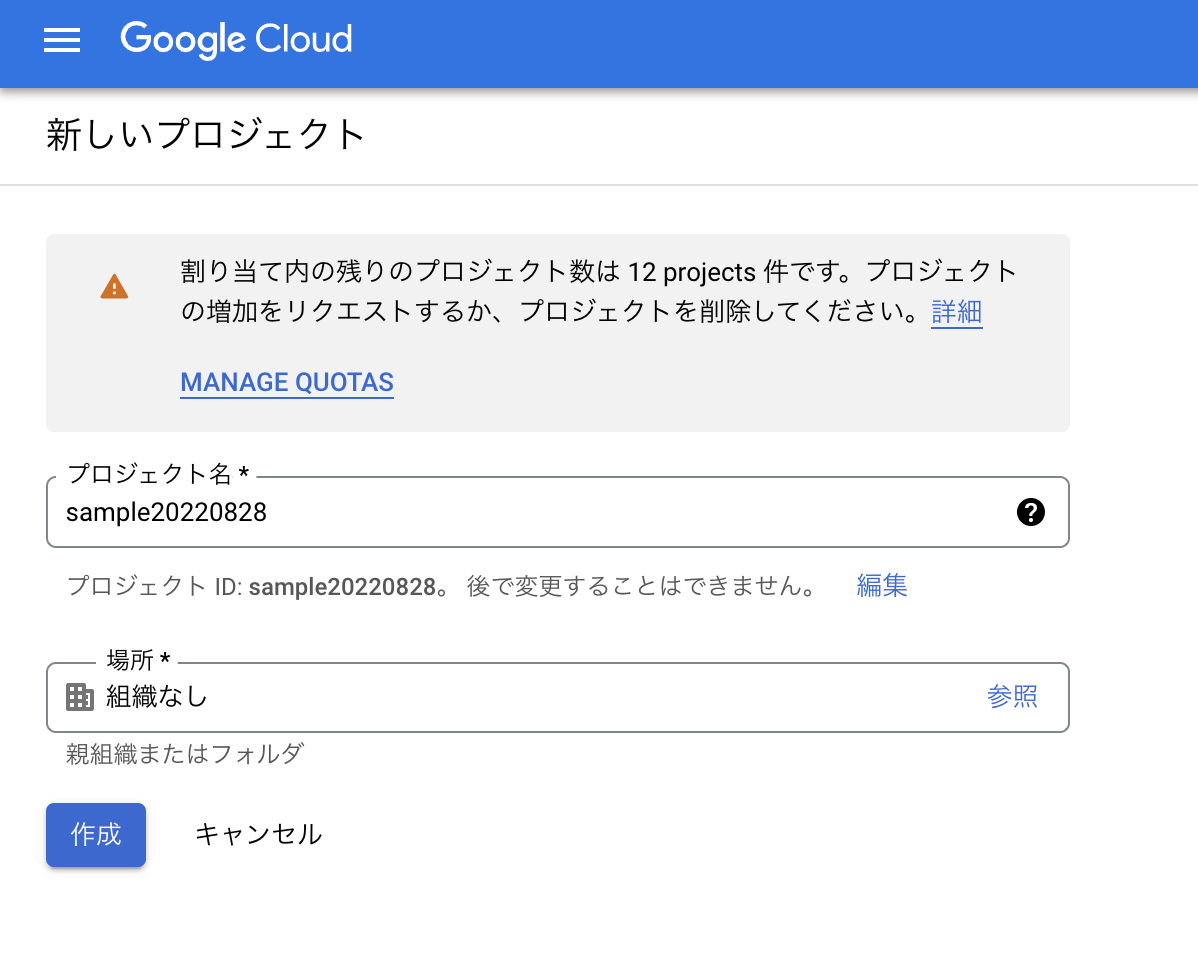Click the 場所 field showing 組織なし

point(500,697)
